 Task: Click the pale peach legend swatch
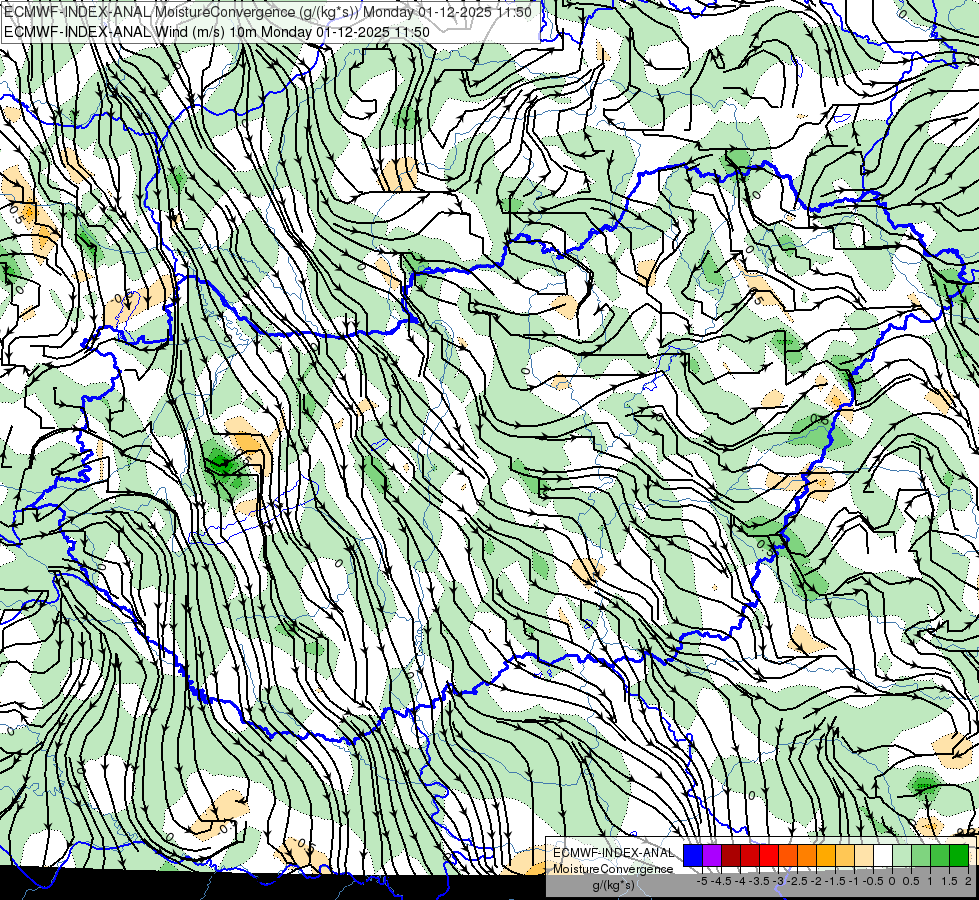coord(864,856)
